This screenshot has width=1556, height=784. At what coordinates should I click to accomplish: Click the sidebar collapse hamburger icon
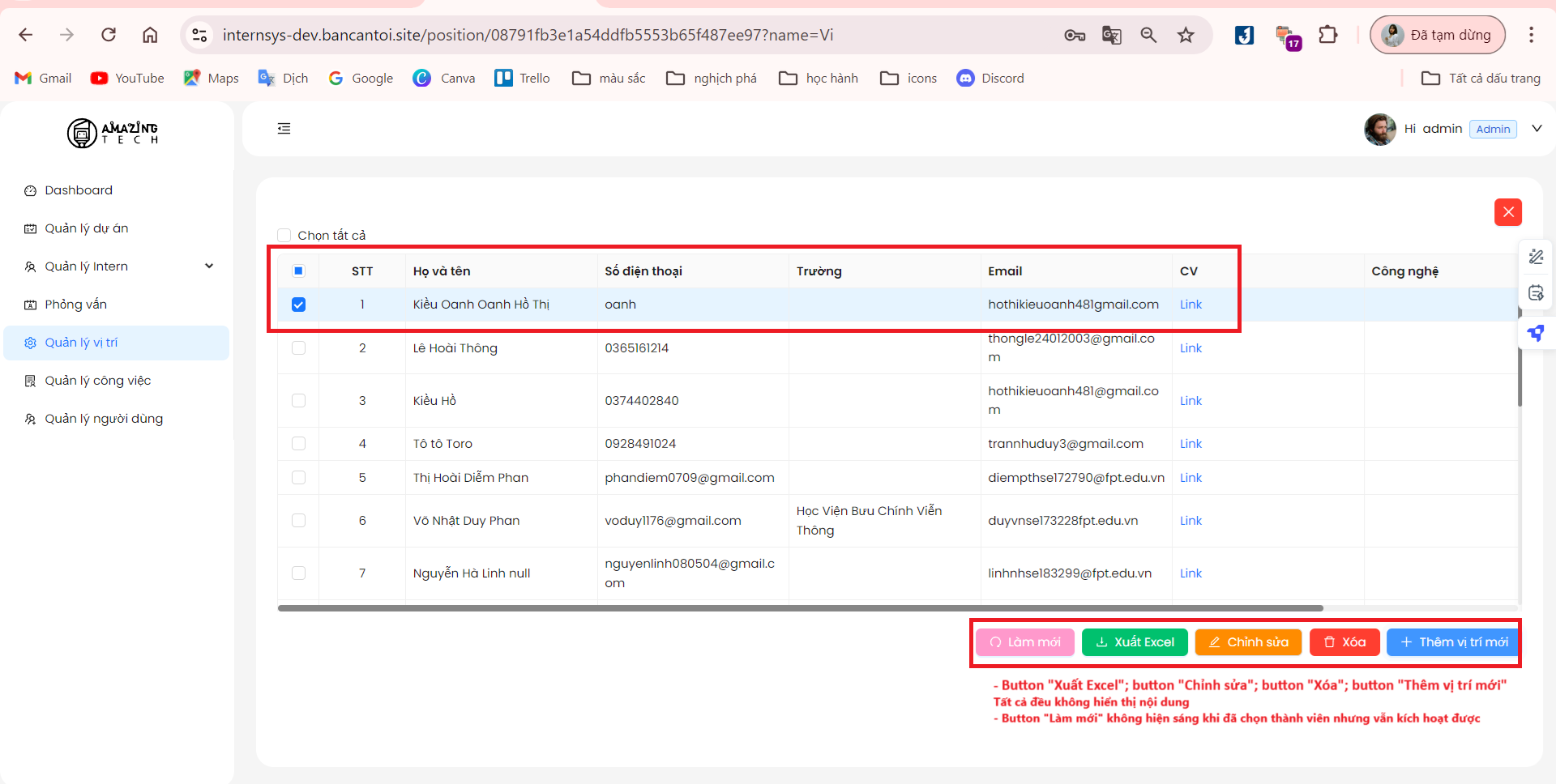(284, 129)
